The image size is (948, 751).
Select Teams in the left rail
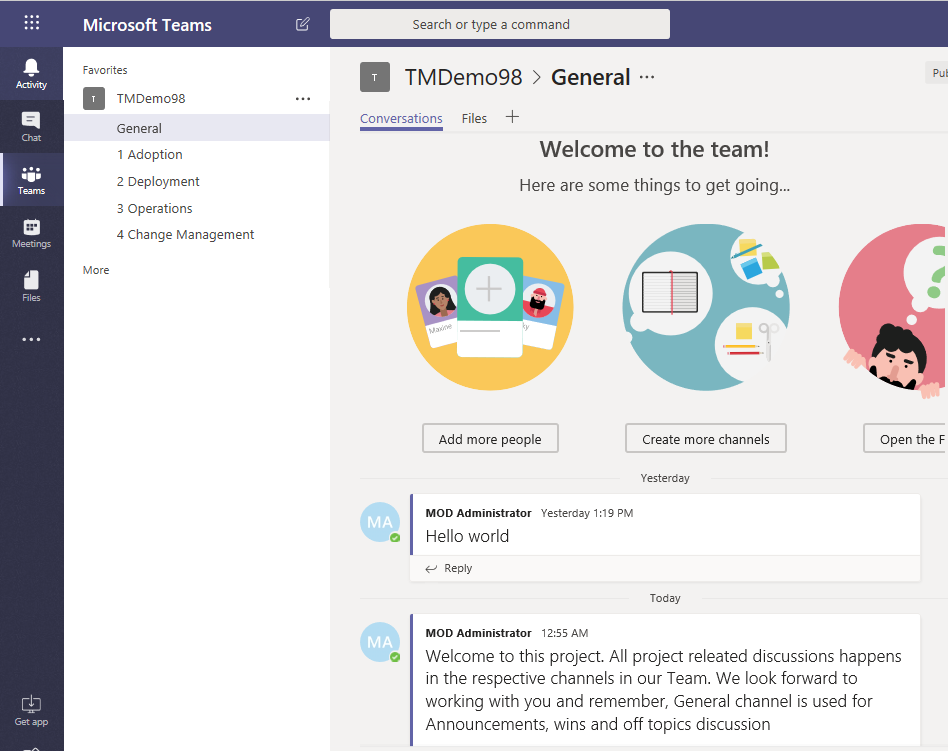click(x=31, y=180)
